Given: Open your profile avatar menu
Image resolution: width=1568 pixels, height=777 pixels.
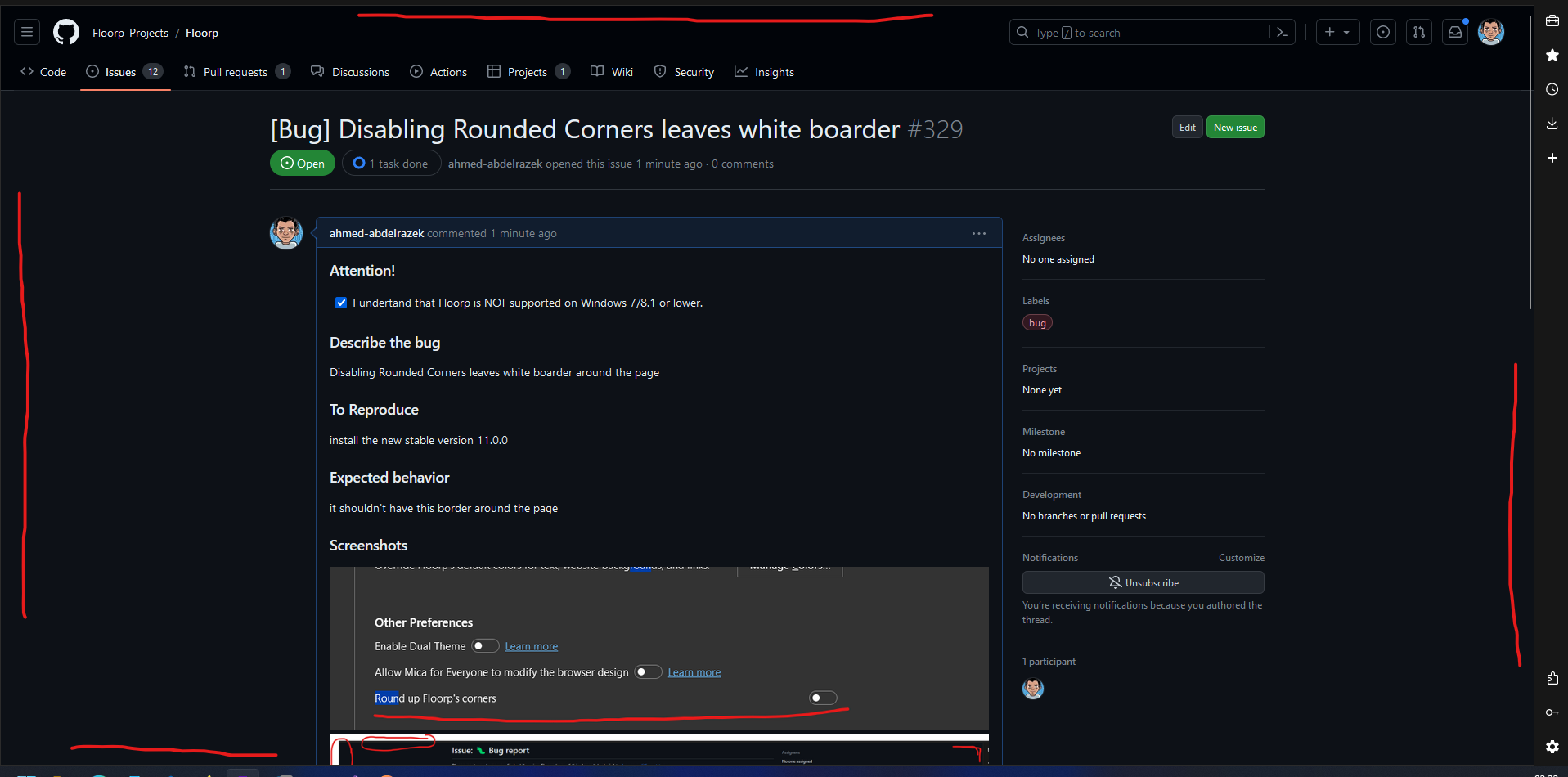Looking at the screenshot, I should tap(1490, 32).
